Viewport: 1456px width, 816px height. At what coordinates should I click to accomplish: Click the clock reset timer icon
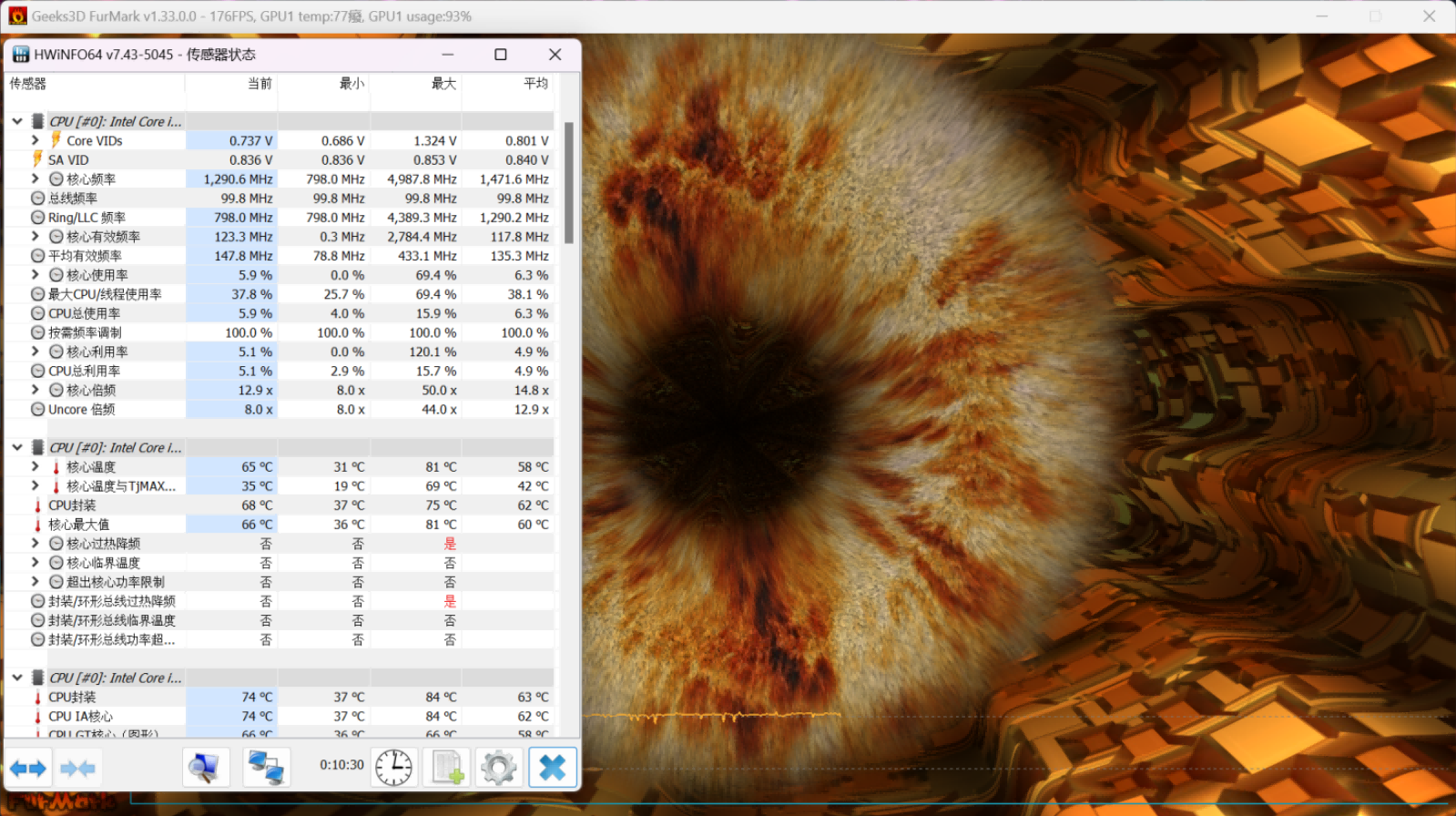394,768
